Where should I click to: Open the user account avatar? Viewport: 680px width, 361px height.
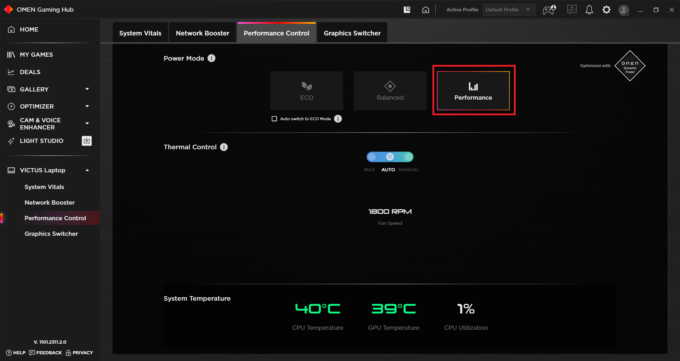click(x=624, y=10)
